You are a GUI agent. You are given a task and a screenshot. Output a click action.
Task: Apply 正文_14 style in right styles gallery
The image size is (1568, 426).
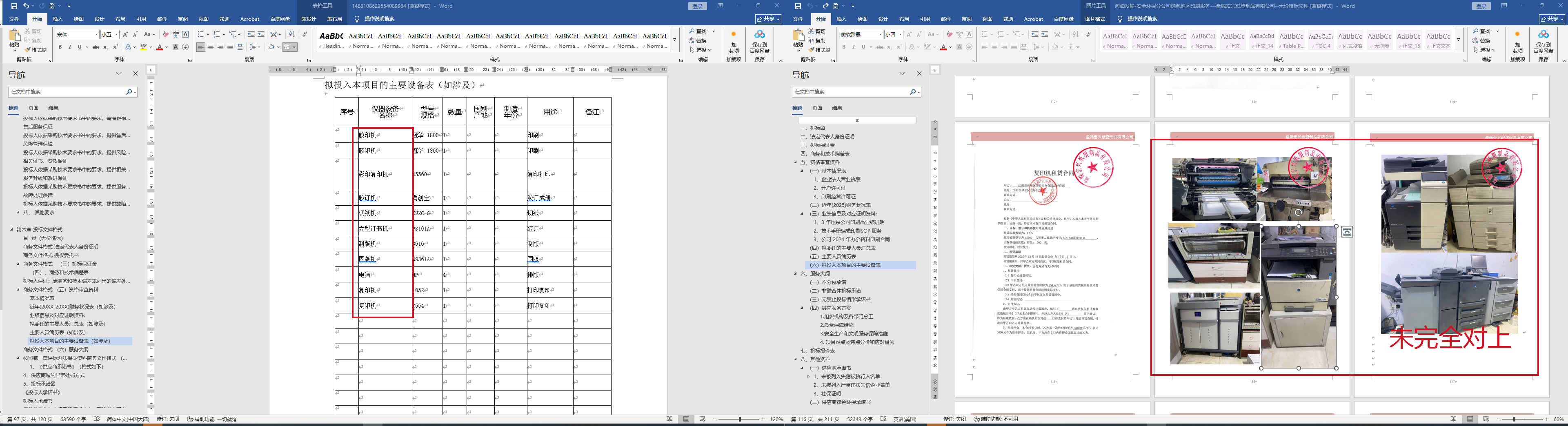pos(1262,40)
